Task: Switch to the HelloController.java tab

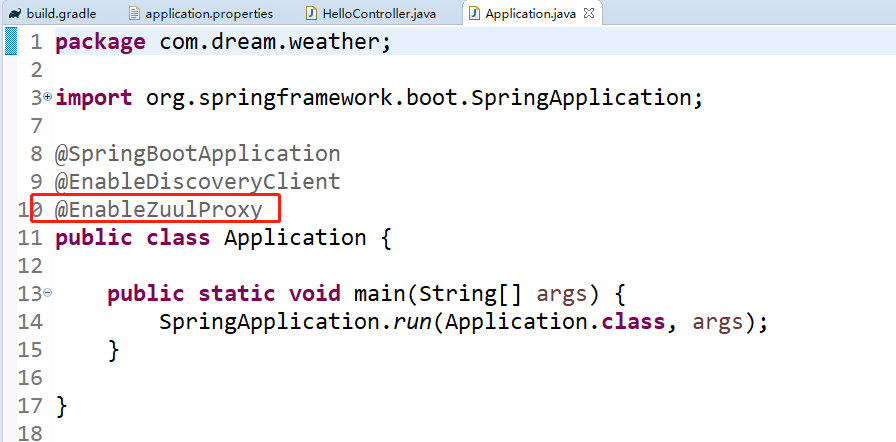Action: point(372,13)
